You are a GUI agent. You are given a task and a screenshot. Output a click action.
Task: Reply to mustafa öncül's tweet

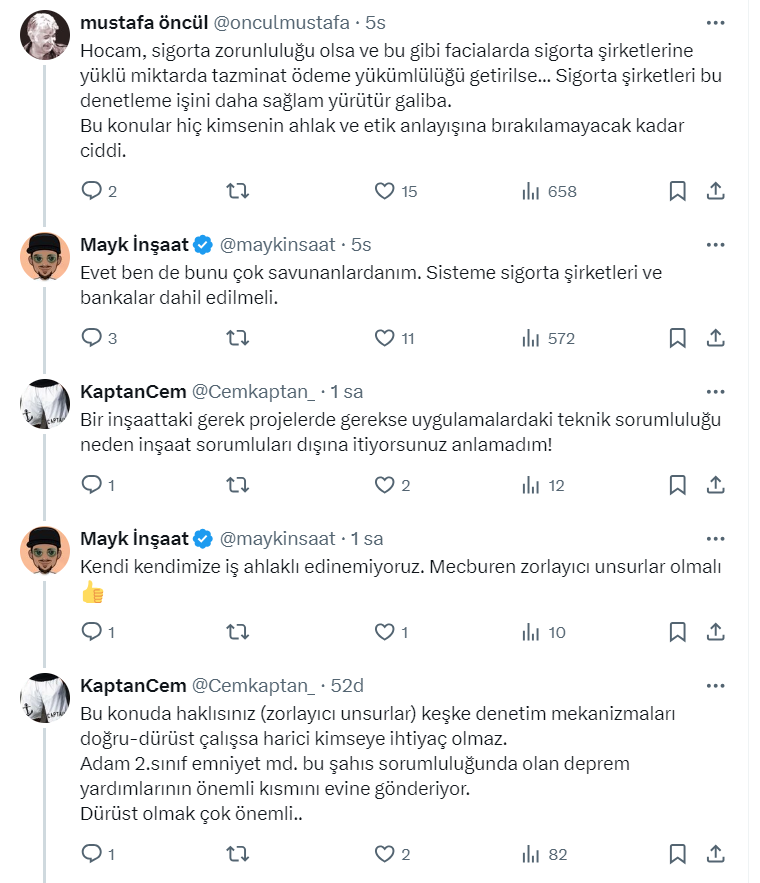(92, 191)
